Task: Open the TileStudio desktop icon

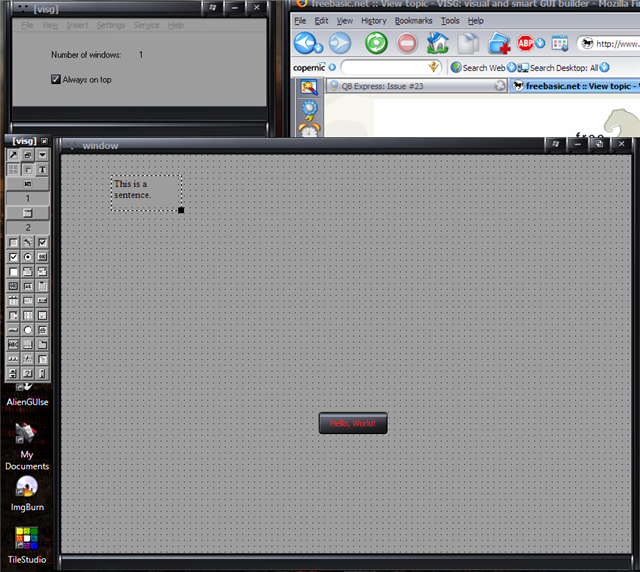Action: coord(27,540)
